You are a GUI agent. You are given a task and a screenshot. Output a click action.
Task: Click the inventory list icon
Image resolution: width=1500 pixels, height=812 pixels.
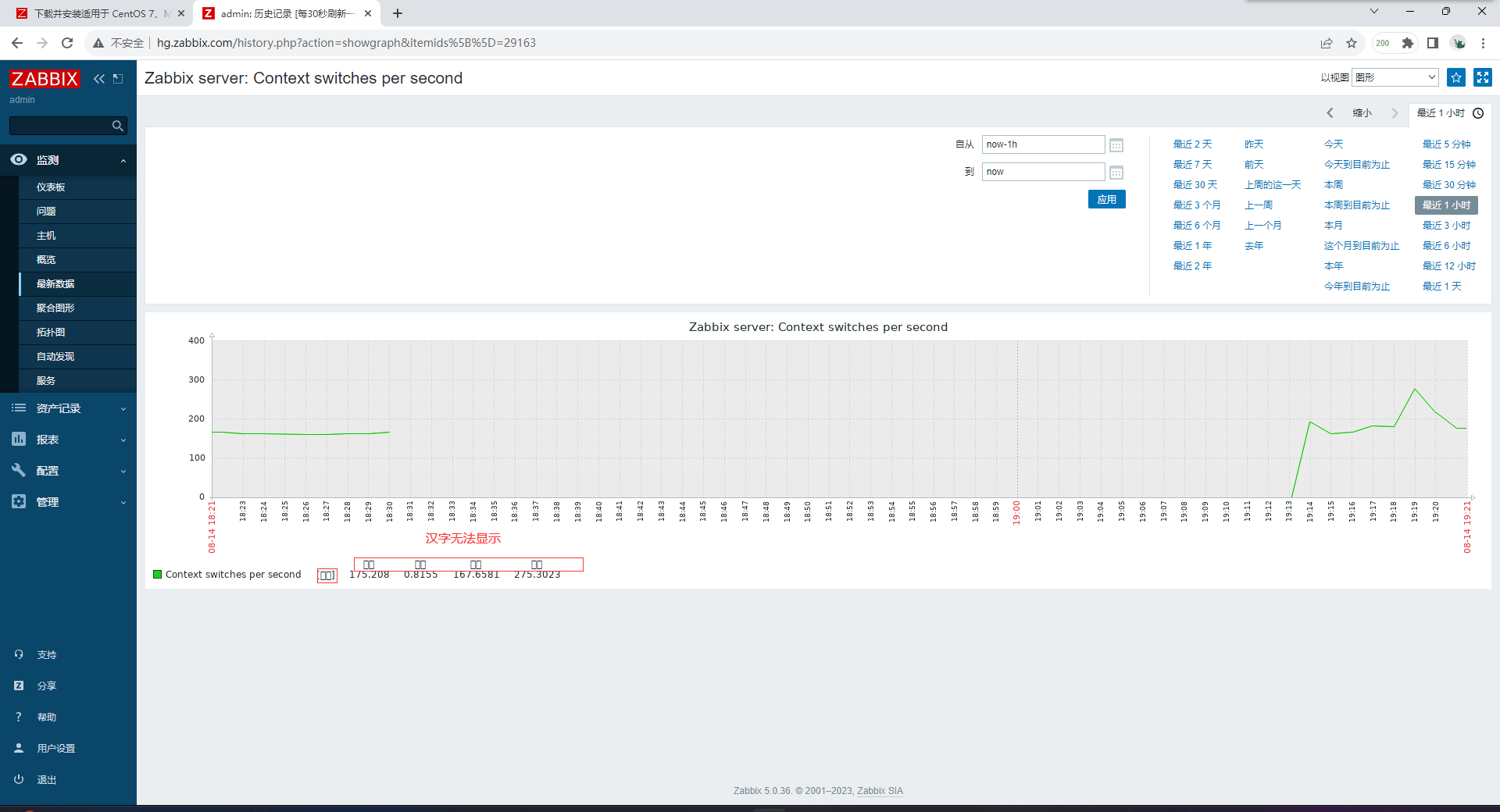pyautogui.click(x=19, y=408)
